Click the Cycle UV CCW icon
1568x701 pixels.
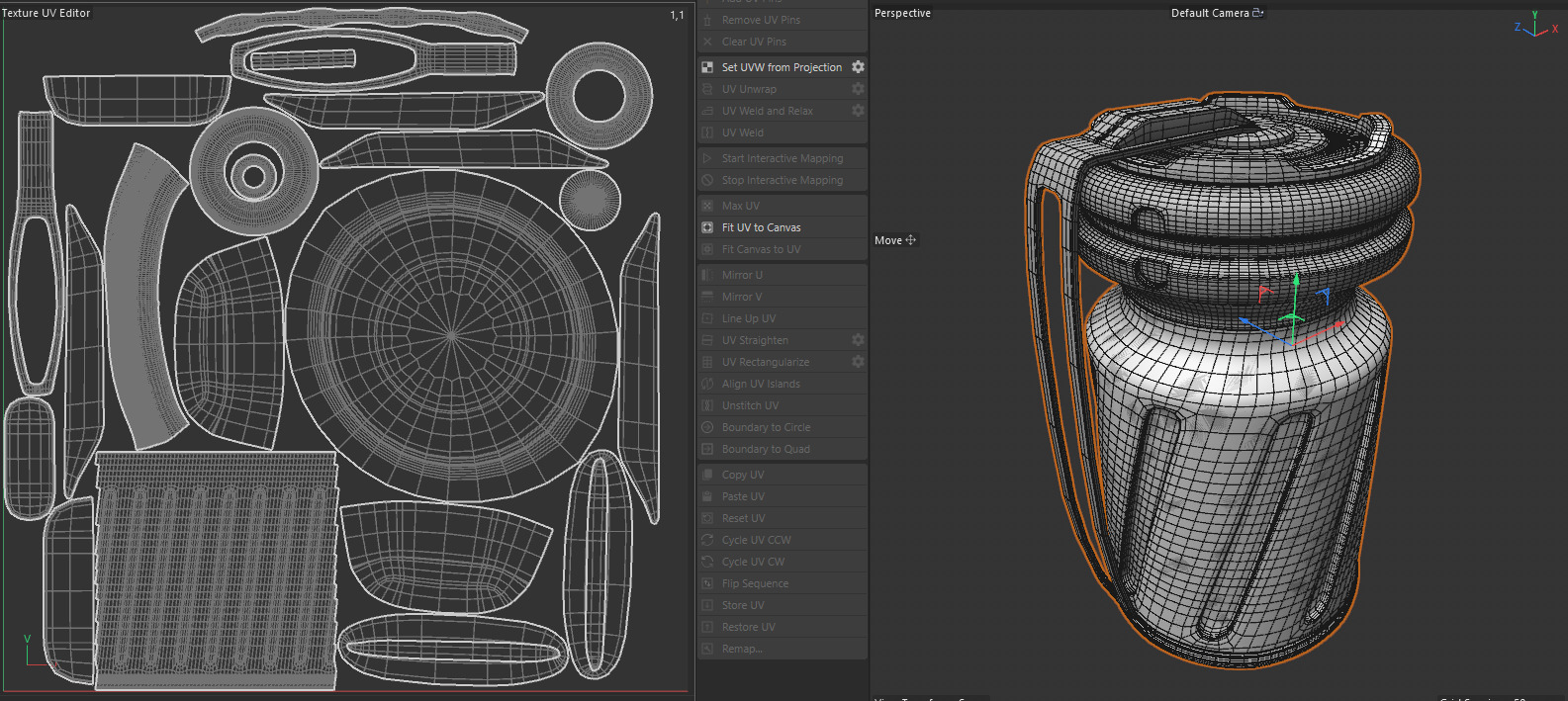[707, 540]
